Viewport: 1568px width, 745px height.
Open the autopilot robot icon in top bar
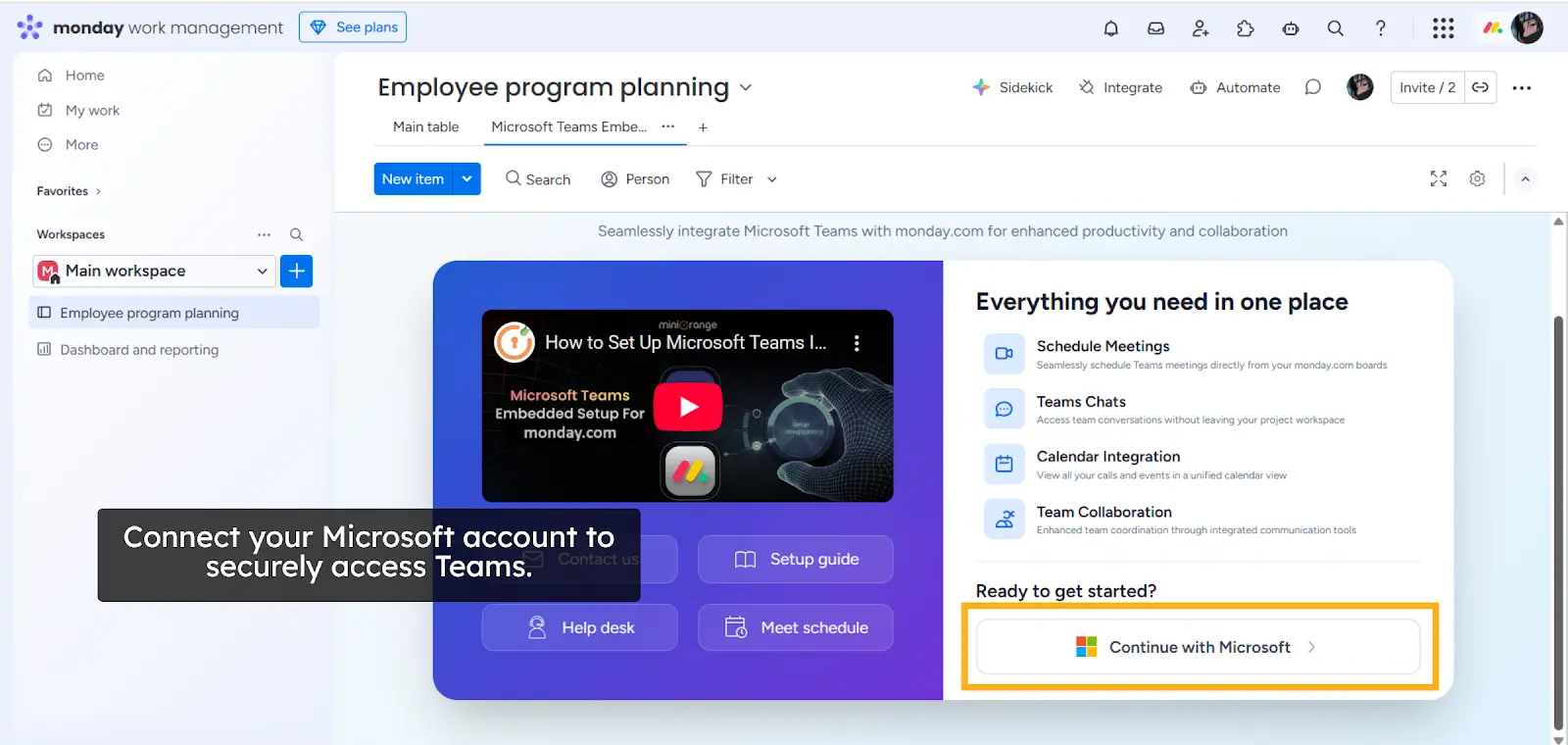pos(1291,28)
